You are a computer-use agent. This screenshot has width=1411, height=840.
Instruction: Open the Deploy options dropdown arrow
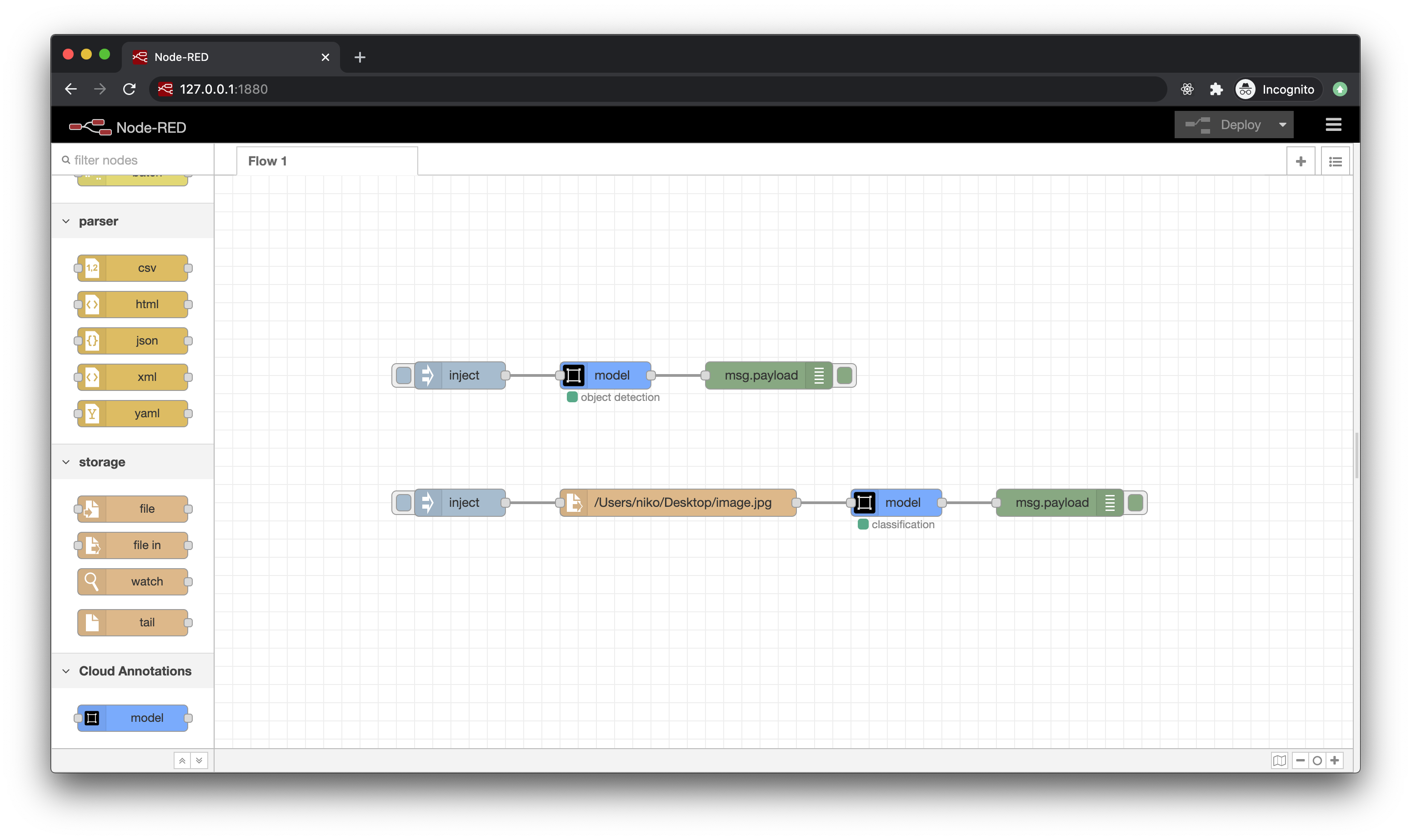click(1282, 125)
